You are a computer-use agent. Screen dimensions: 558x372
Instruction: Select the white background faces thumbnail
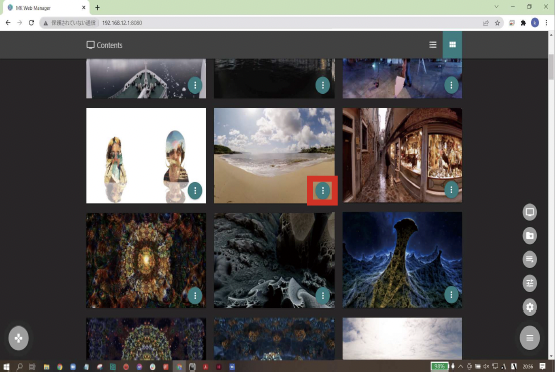tap(146, 156)
